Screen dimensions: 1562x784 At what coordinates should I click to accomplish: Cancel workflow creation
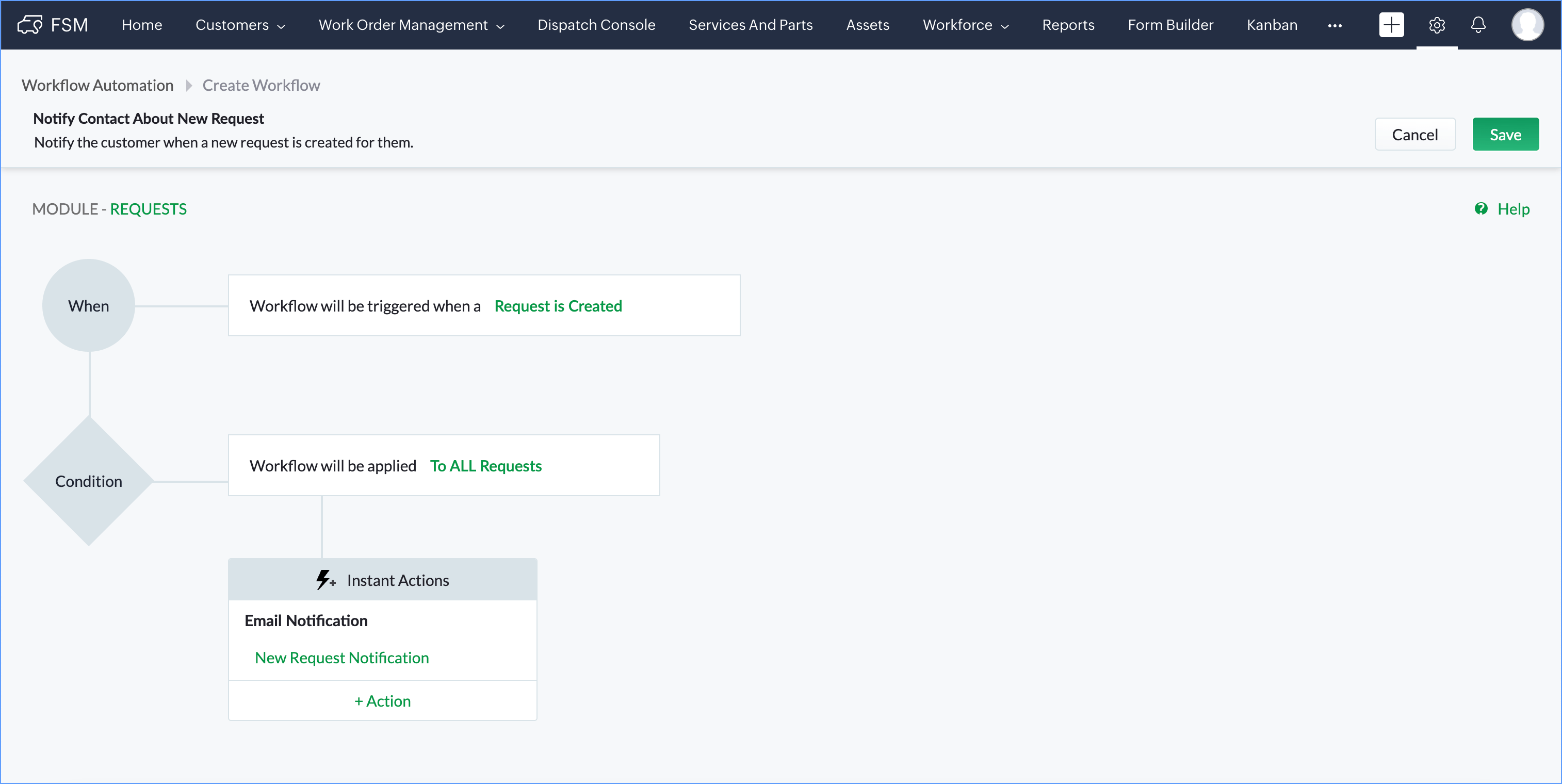pyautogui.click(x=1414, y=135)
